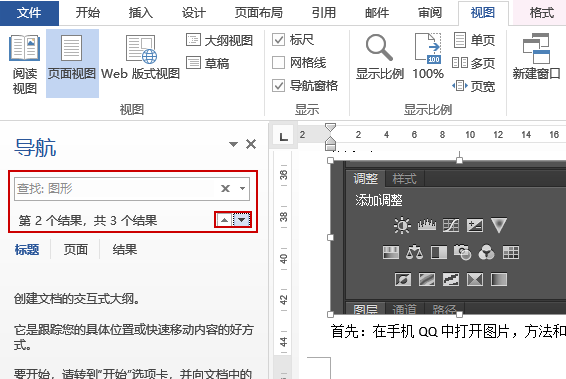Switch to Outline view (大纲视图)
This screenshot has width=566, height=379.
click(x=219, y=40)
